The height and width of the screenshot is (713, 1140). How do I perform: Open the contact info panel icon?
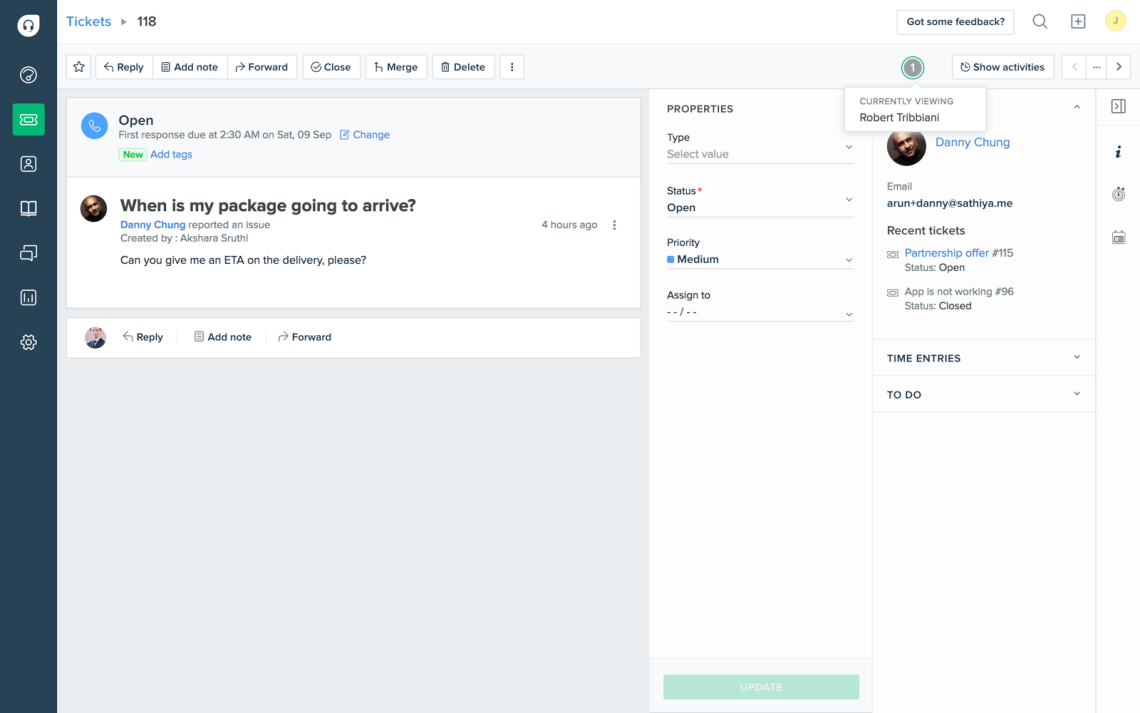click(x=1119, y=151)
